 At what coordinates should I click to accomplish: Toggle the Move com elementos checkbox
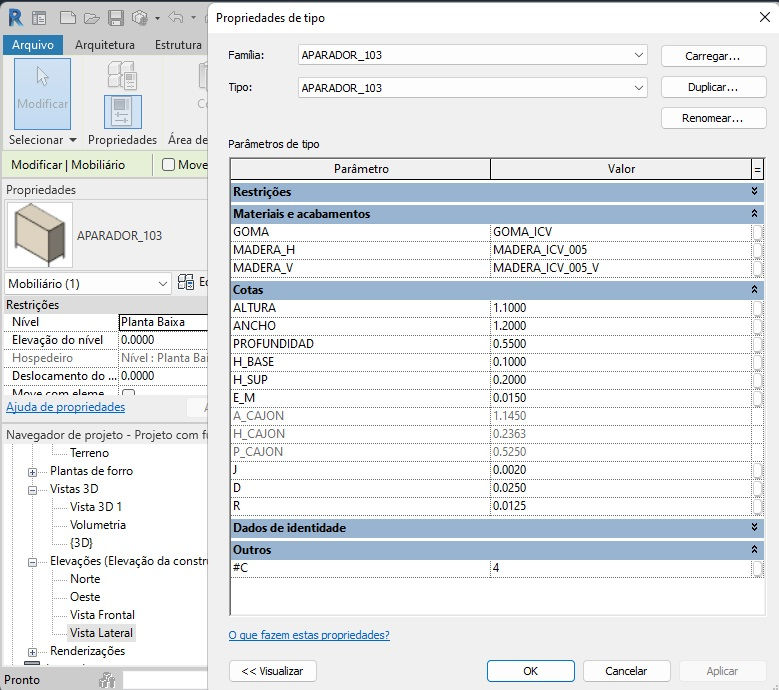coord(129,393)
